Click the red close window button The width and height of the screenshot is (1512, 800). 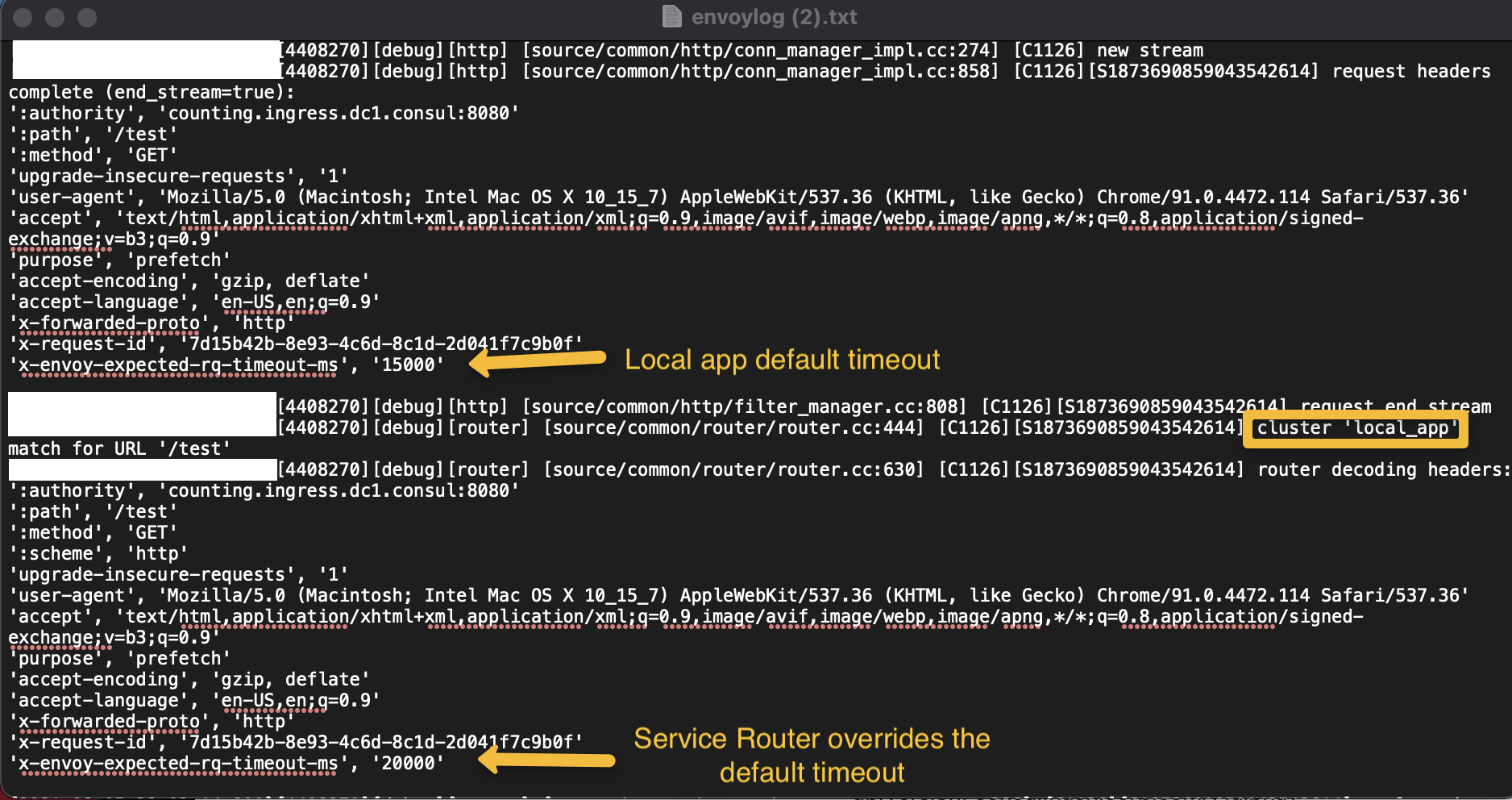point(23,18)
